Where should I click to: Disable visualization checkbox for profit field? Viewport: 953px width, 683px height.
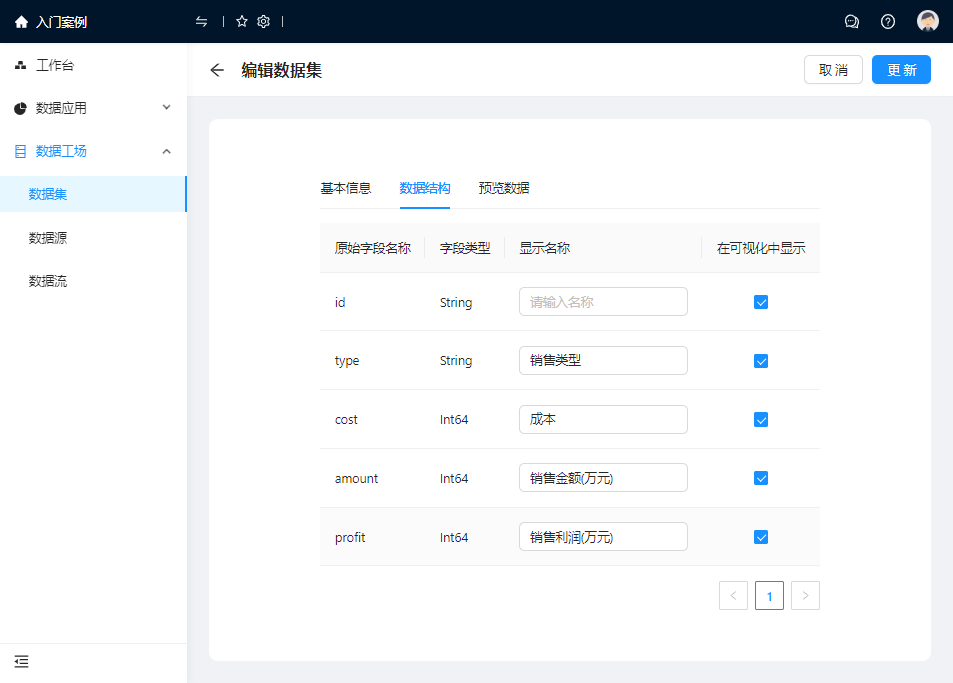click(x=761, y=537)
